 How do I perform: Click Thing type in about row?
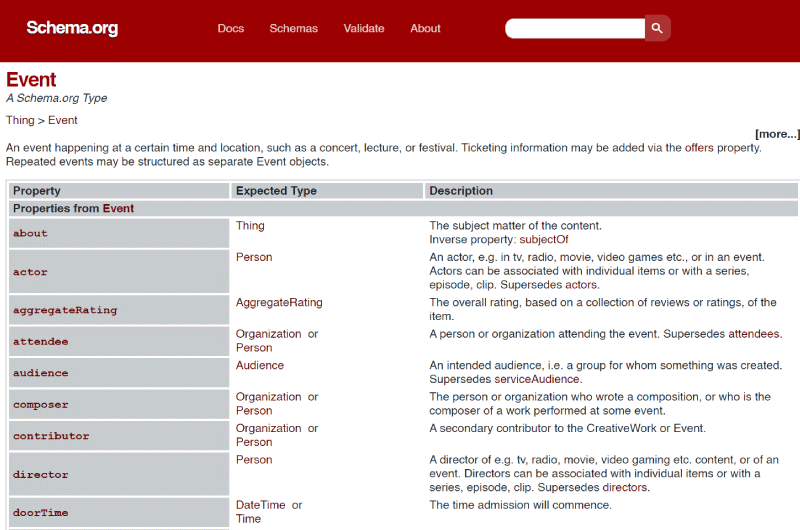(x=250, y=225)
